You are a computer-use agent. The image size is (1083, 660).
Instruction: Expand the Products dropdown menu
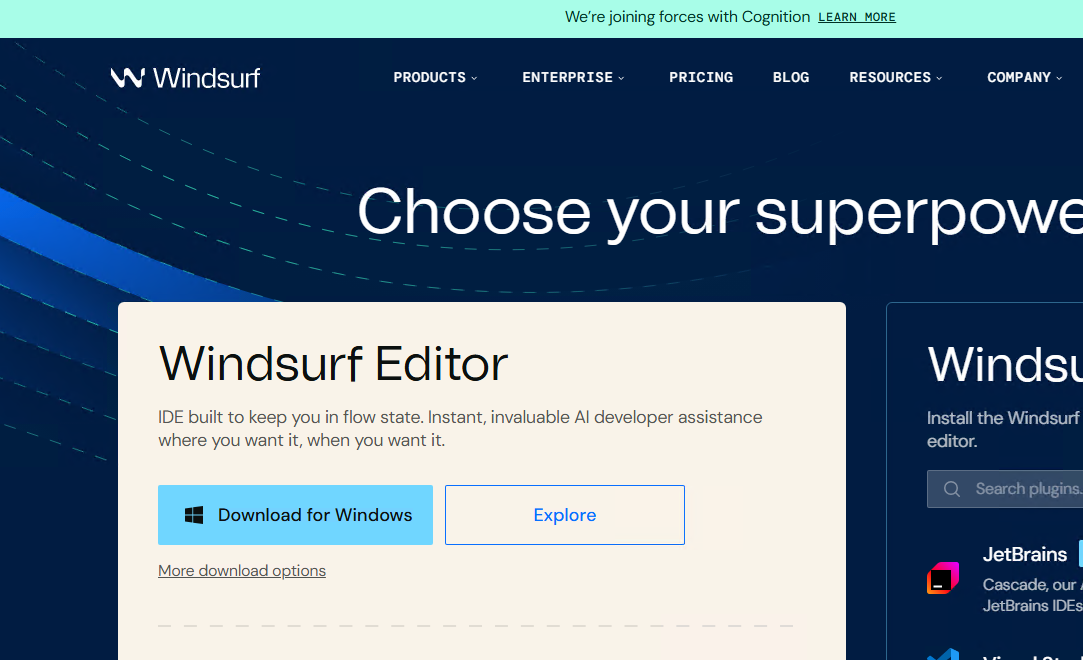435,77
